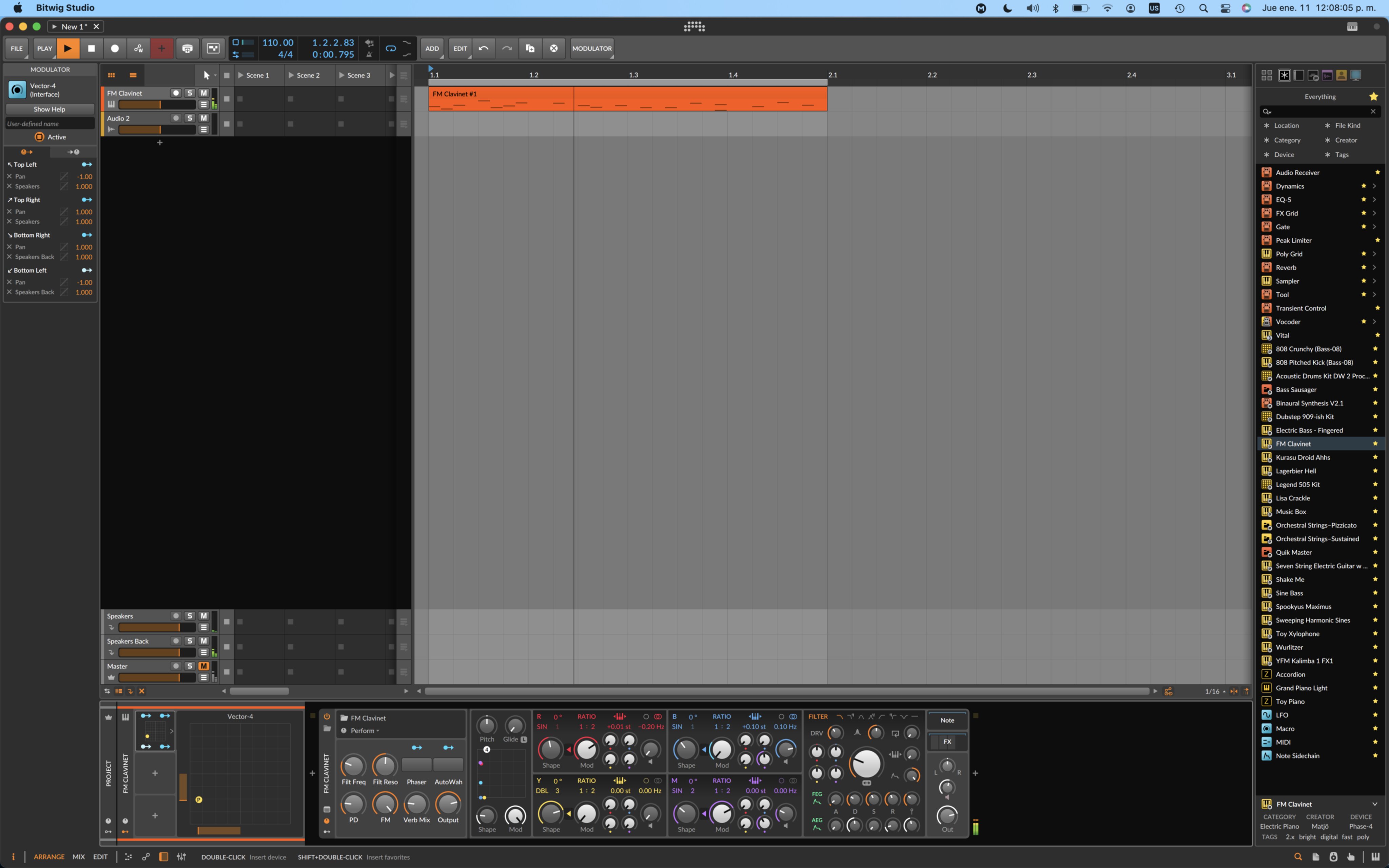Open the FILE menu
This screenshot has width=1389, height=868.
pos(17,48)
